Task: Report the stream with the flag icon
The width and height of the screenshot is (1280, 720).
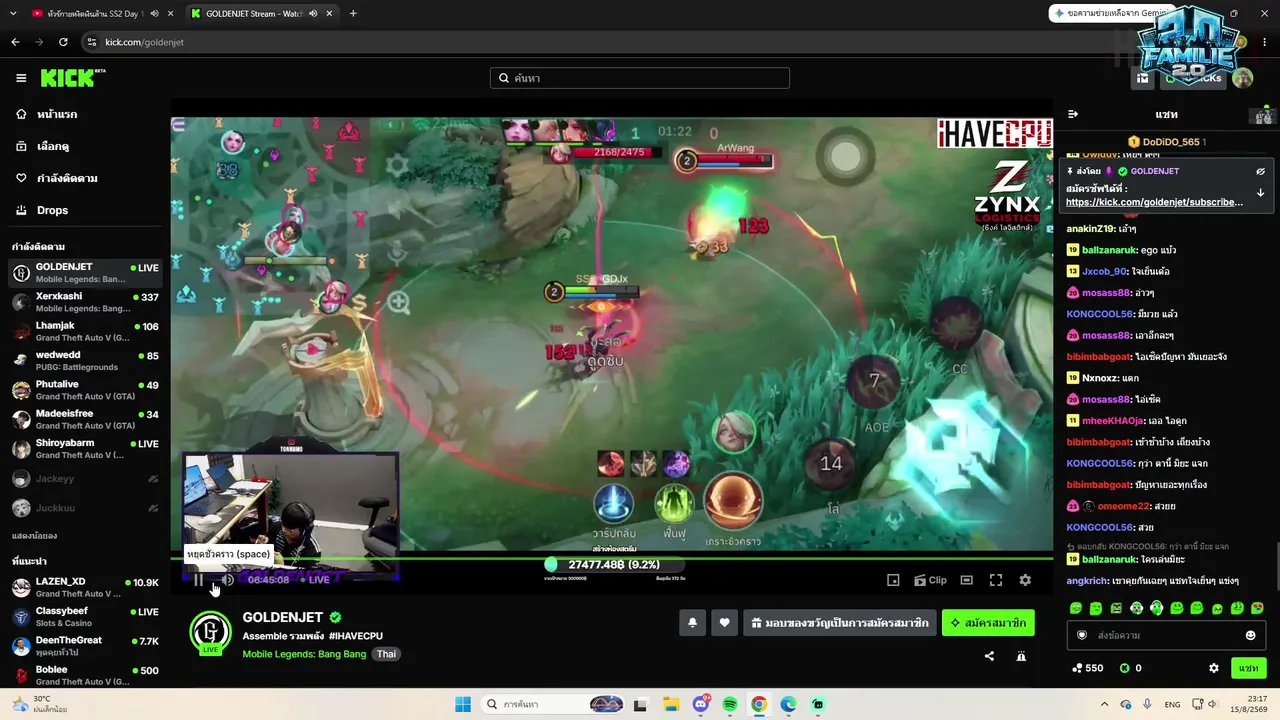Action: coord(1021,656)
